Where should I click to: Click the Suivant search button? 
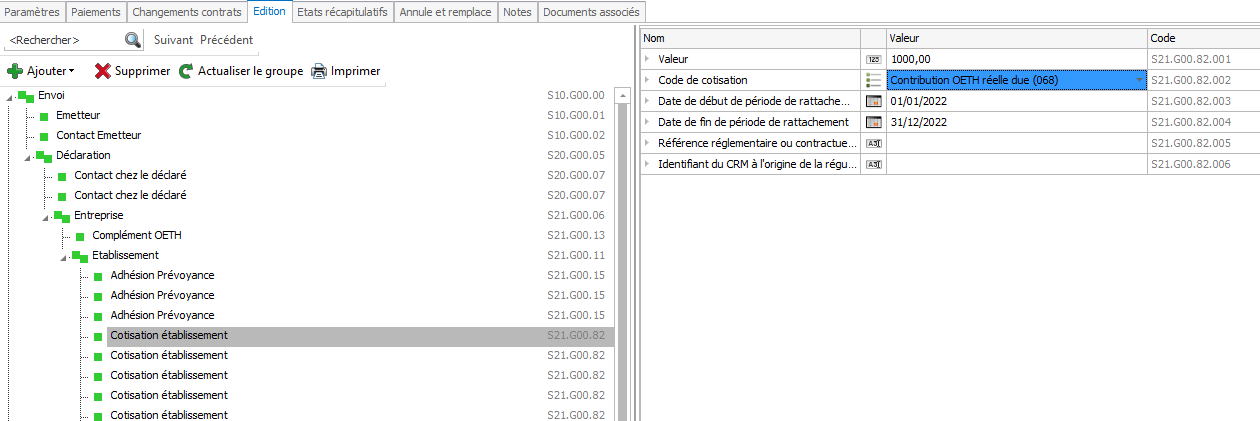click(173, 40)
